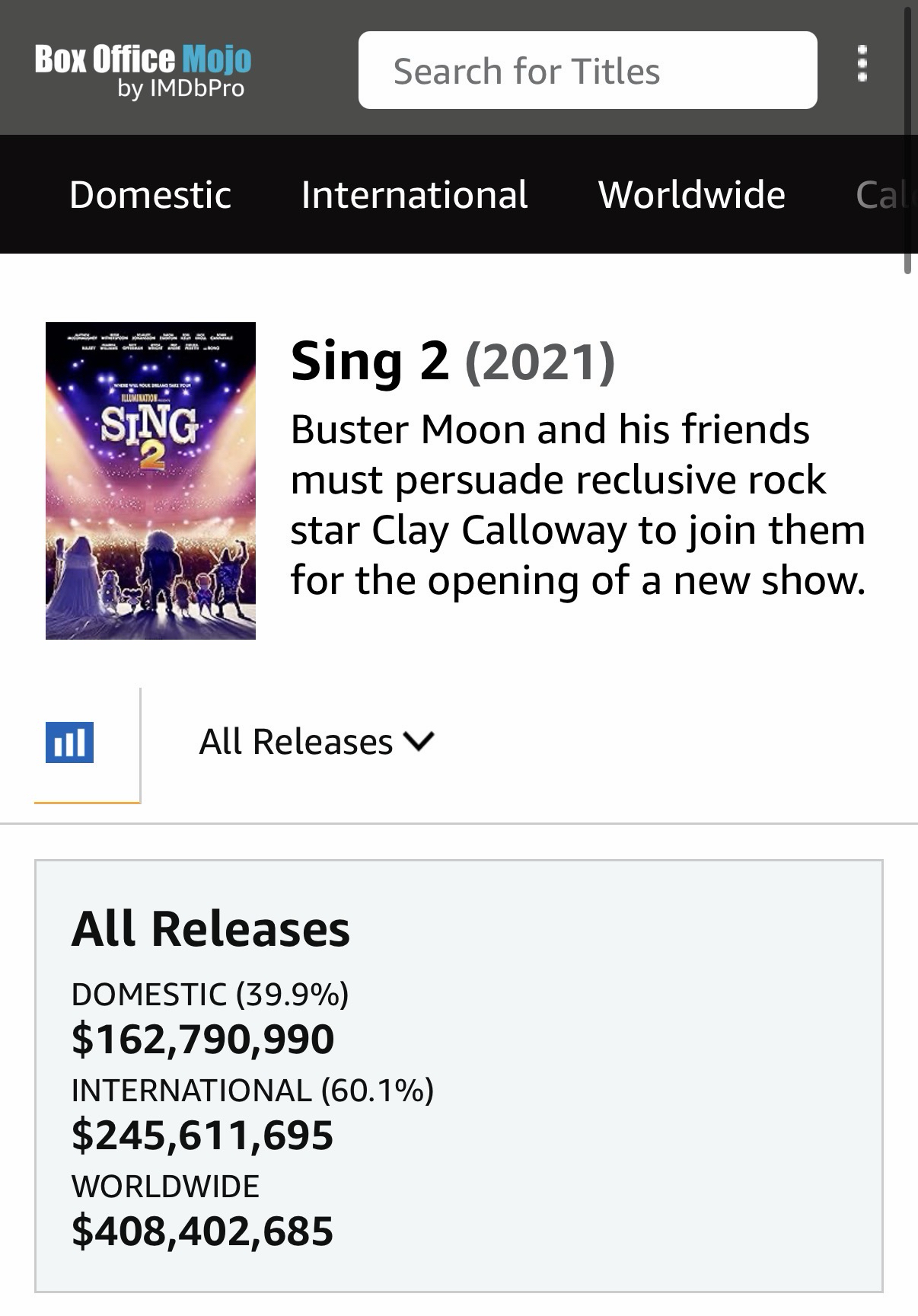Viewport: 918px width, 1316px height.
Task: Click the Buster Moon plot description
Action: tap(577, 505)
